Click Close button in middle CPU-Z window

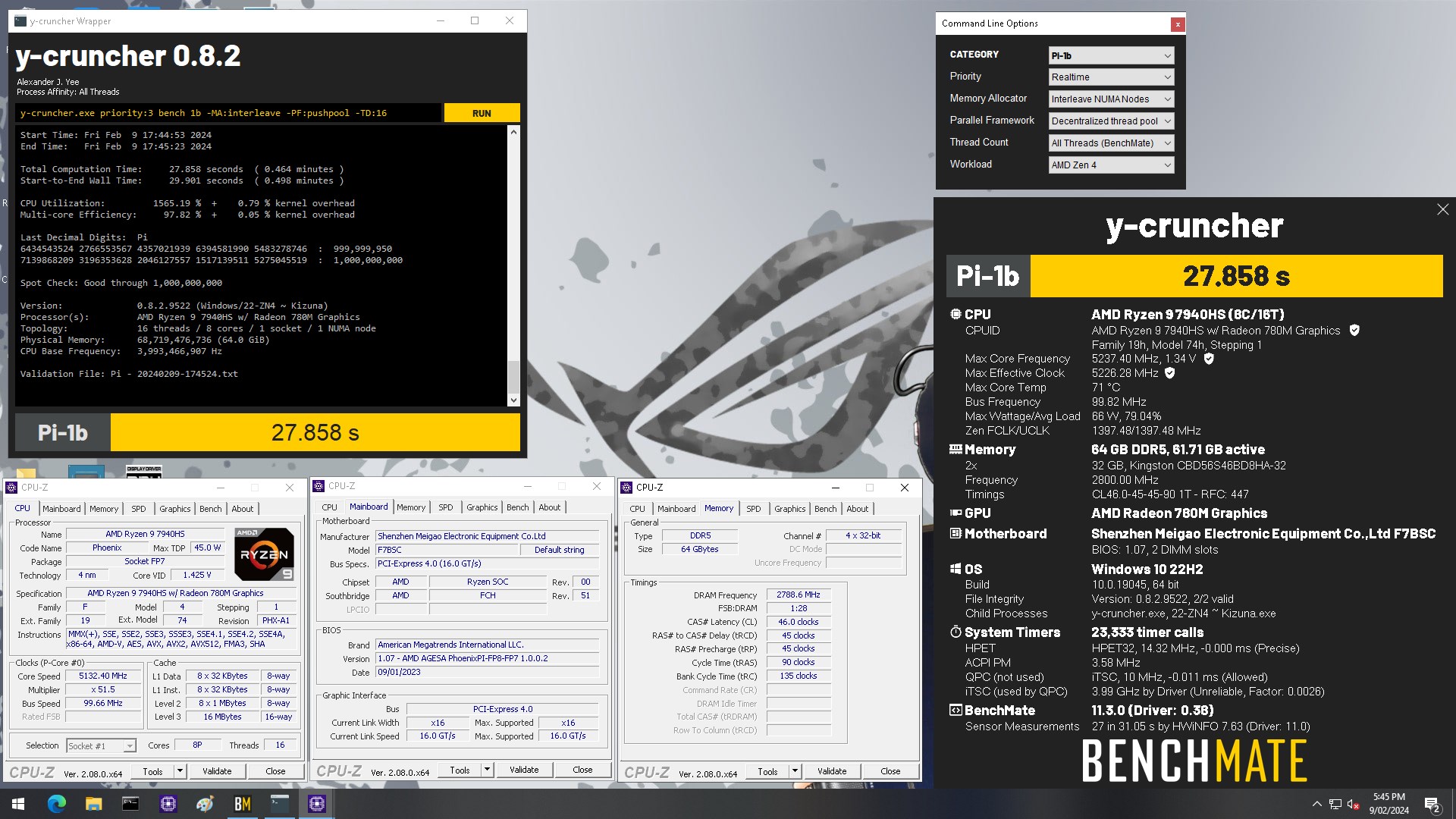coord(582,770)
